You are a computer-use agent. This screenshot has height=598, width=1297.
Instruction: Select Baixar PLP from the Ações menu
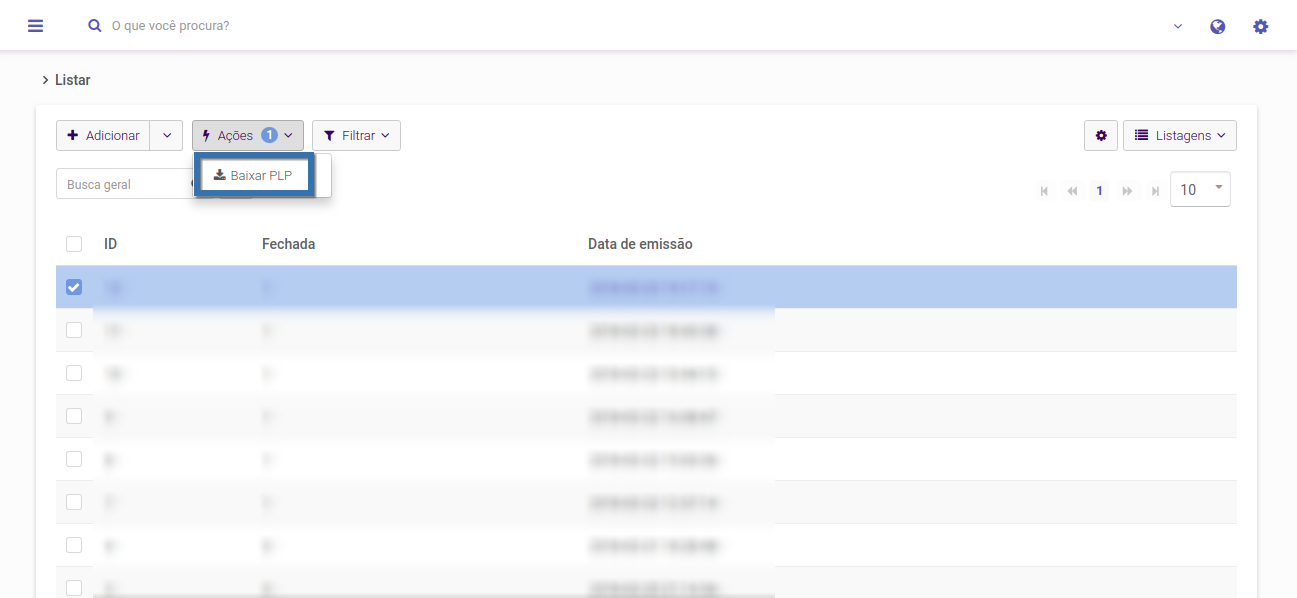click(x=254, y=175)
